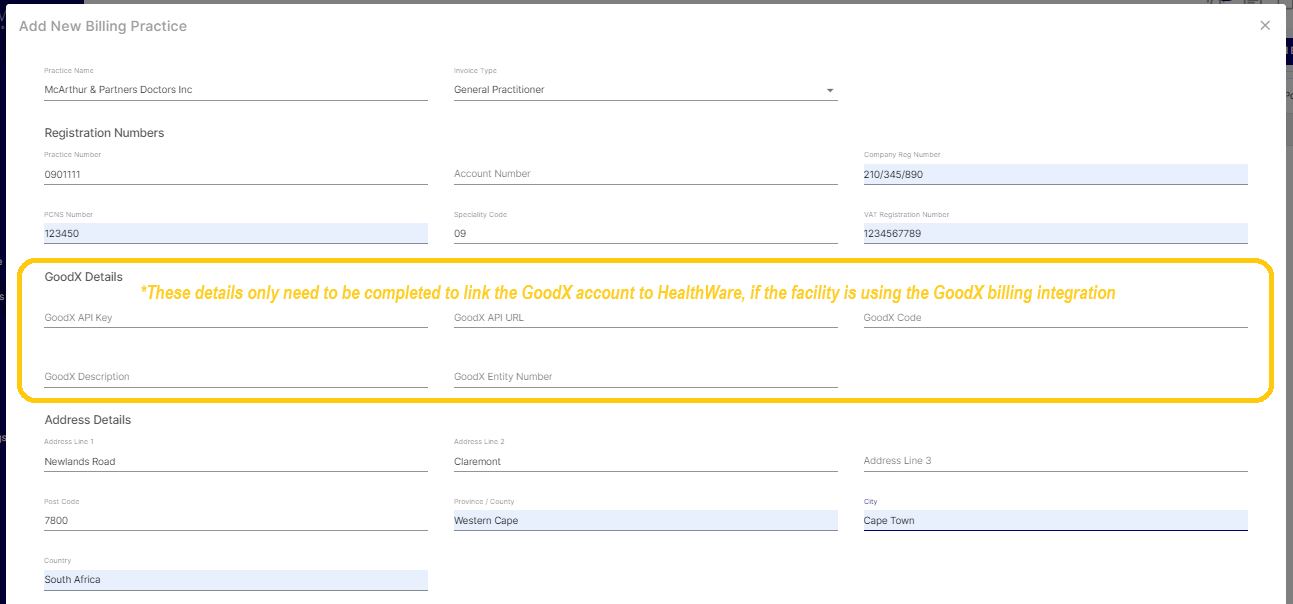This screenshot has height=604, width=1293.
Task: Edit Address Line 1 with Newlands Road
Action: click(235, 462)
